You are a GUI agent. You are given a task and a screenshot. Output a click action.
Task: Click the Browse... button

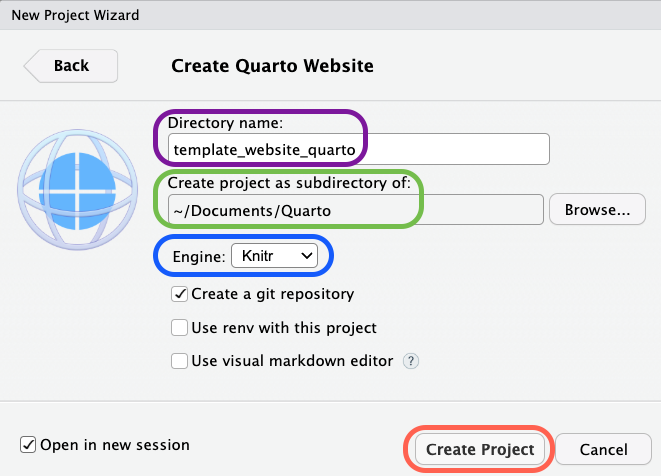pos(597,210)
